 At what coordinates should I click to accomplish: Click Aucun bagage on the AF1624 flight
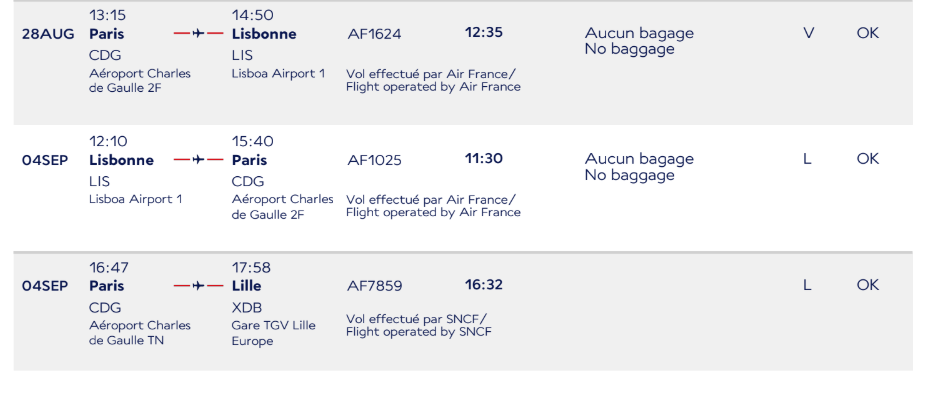(x=639, y=33)
